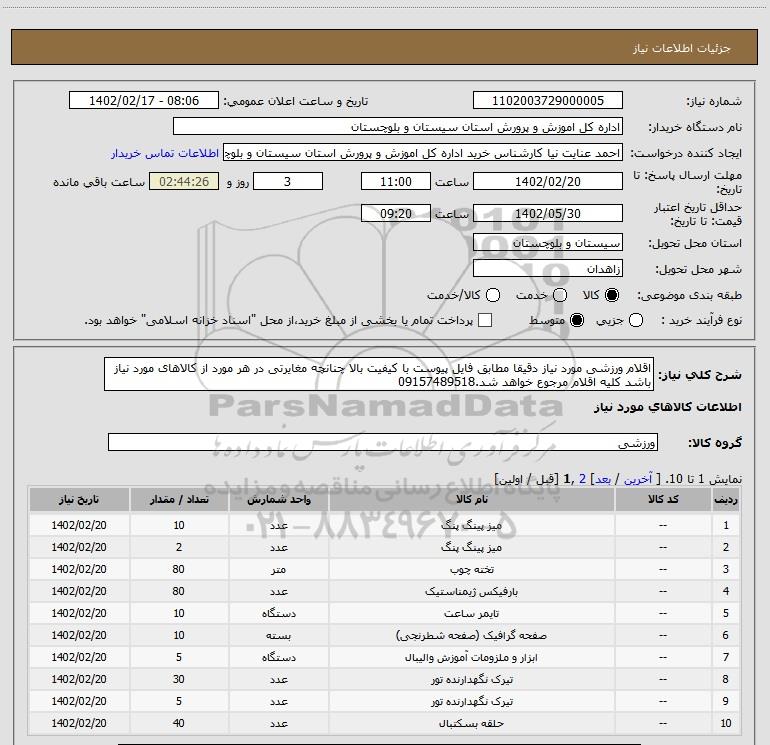Viewport: 770px width, 745px height.
Task: Click the announcement date 1402/02/17 field
Action: (144, 101)
